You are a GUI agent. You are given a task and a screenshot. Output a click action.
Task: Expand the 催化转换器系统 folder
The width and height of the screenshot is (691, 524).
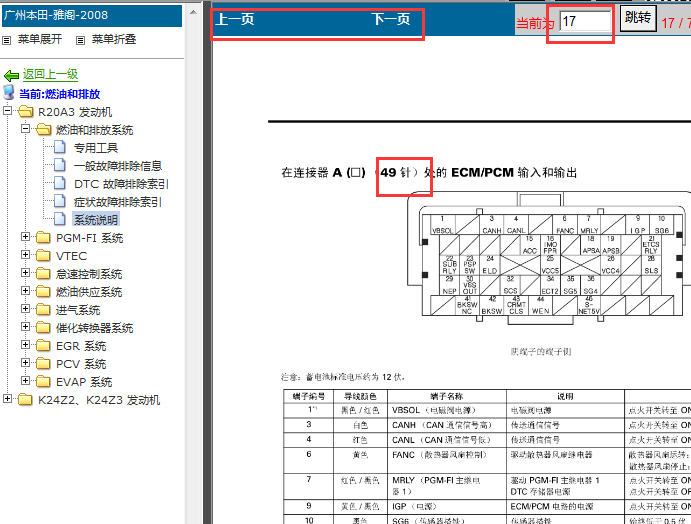[26, 327]
